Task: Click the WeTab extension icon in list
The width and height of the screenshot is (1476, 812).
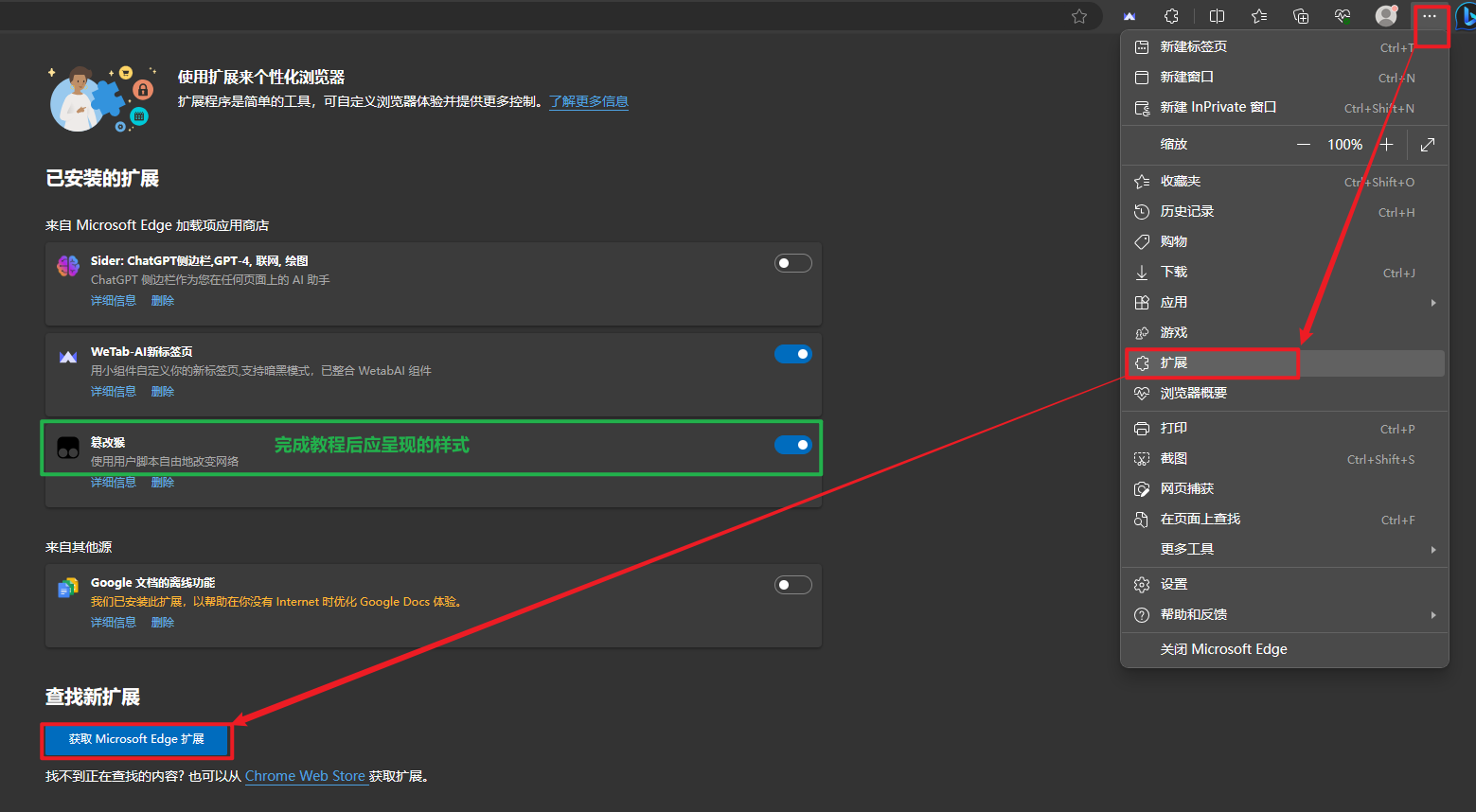Action: [x=68, y=357]
